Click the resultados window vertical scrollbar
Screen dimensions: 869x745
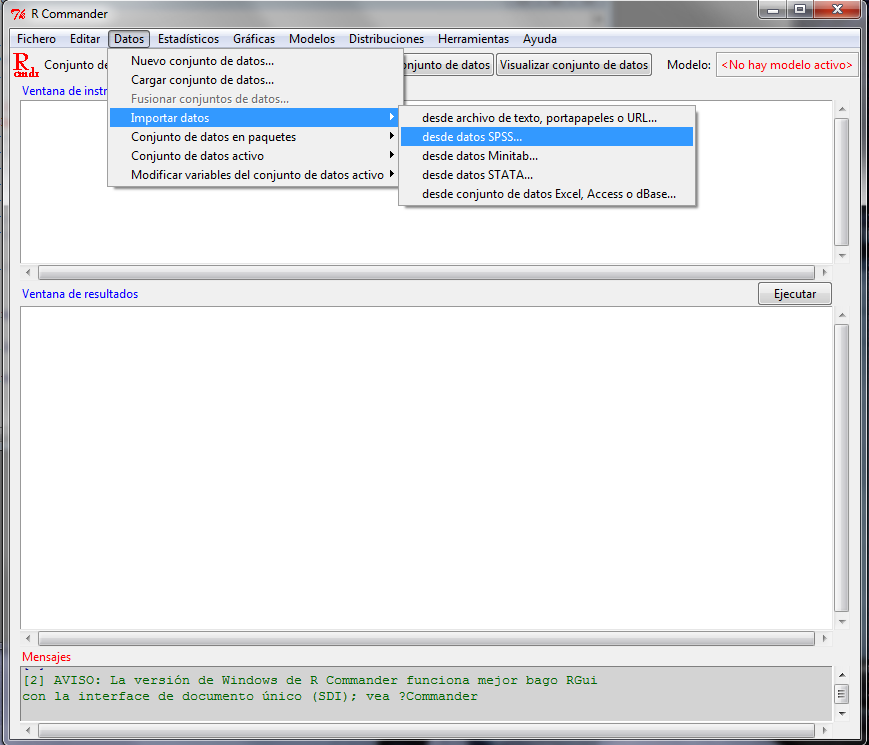pyautogui.click(x=842, y=468)
